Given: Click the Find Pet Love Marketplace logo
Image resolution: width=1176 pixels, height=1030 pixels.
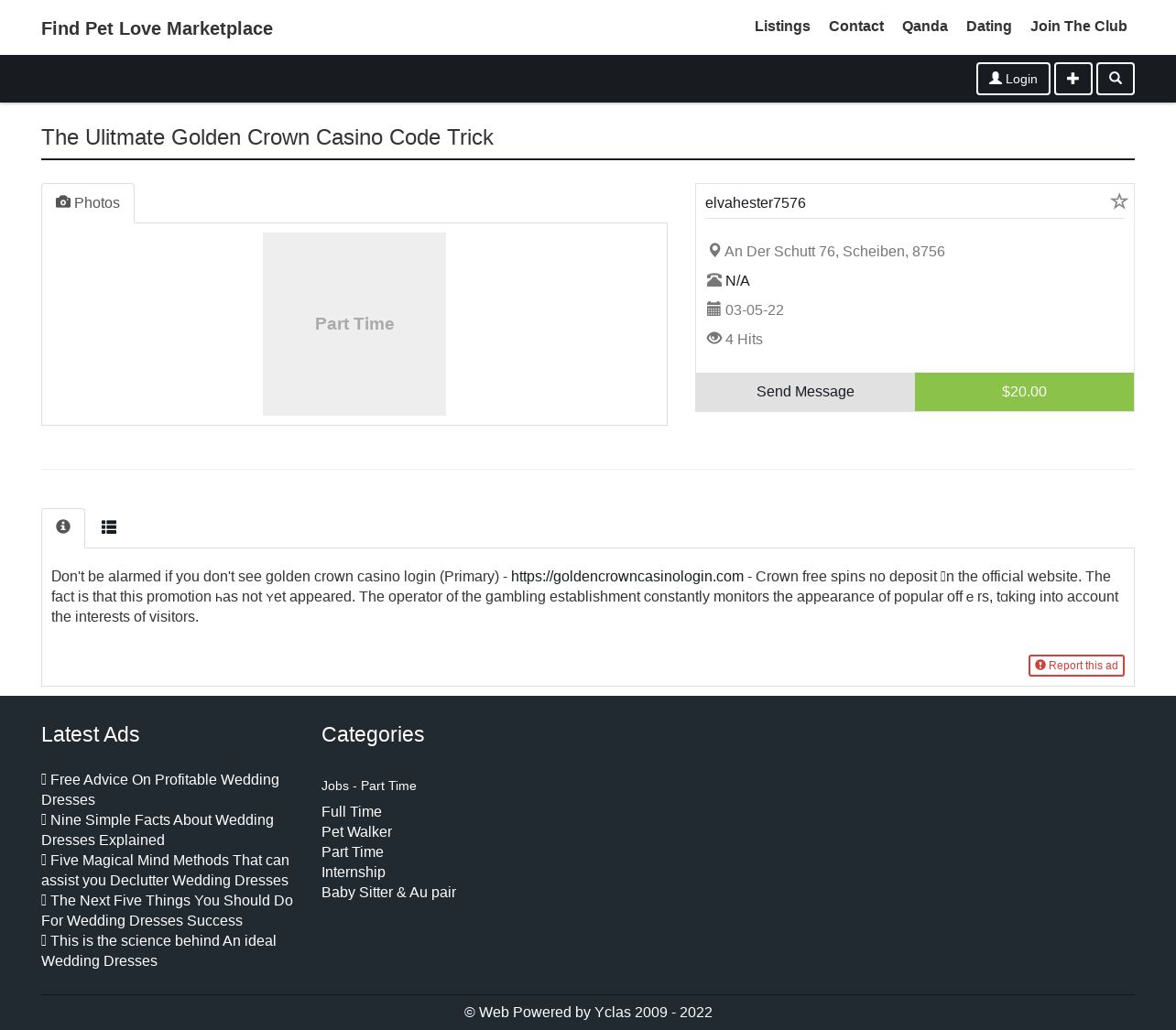Looking at the screenshot, I should 157,28.
